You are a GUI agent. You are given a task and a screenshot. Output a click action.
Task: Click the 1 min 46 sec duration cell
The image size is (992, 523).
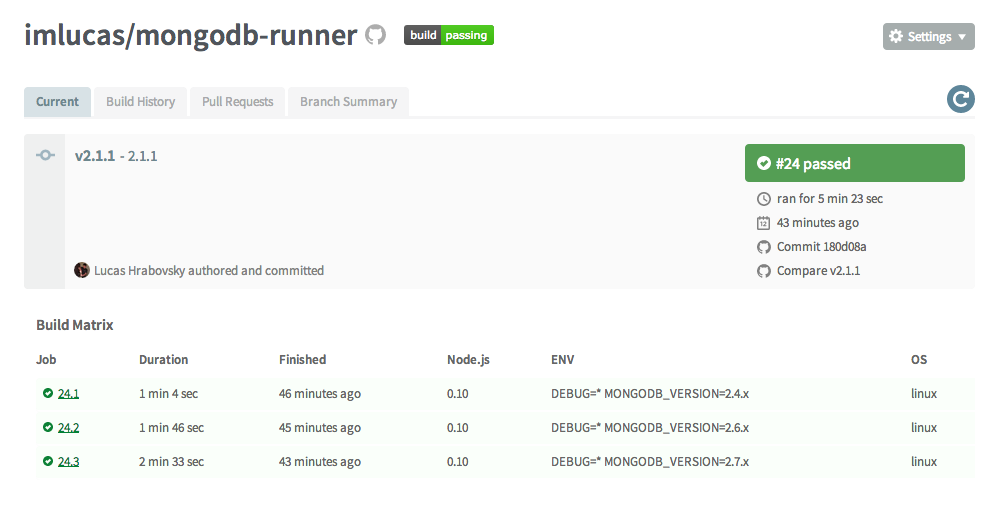(x=171, y=428)
